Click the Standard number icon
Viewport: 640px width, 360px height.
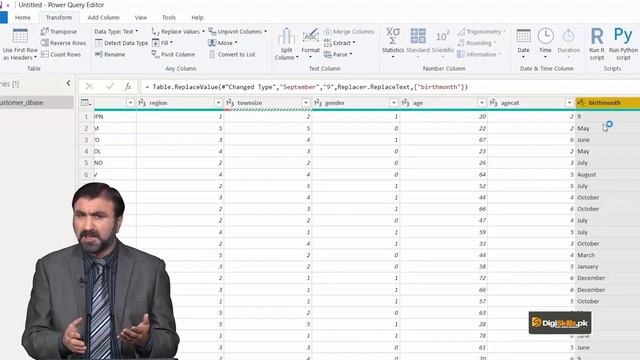point(418,36)
